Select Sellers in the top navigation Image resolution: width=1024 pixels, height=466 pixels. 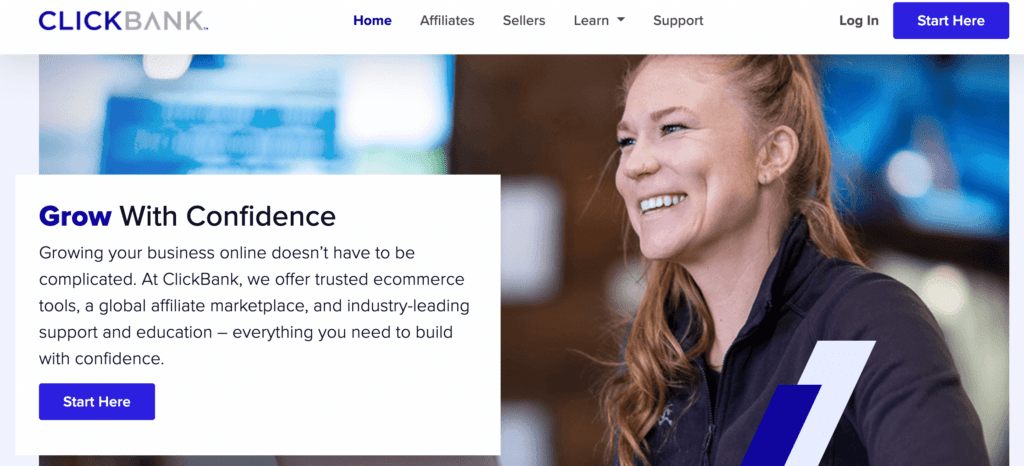[x=524, y=20]
